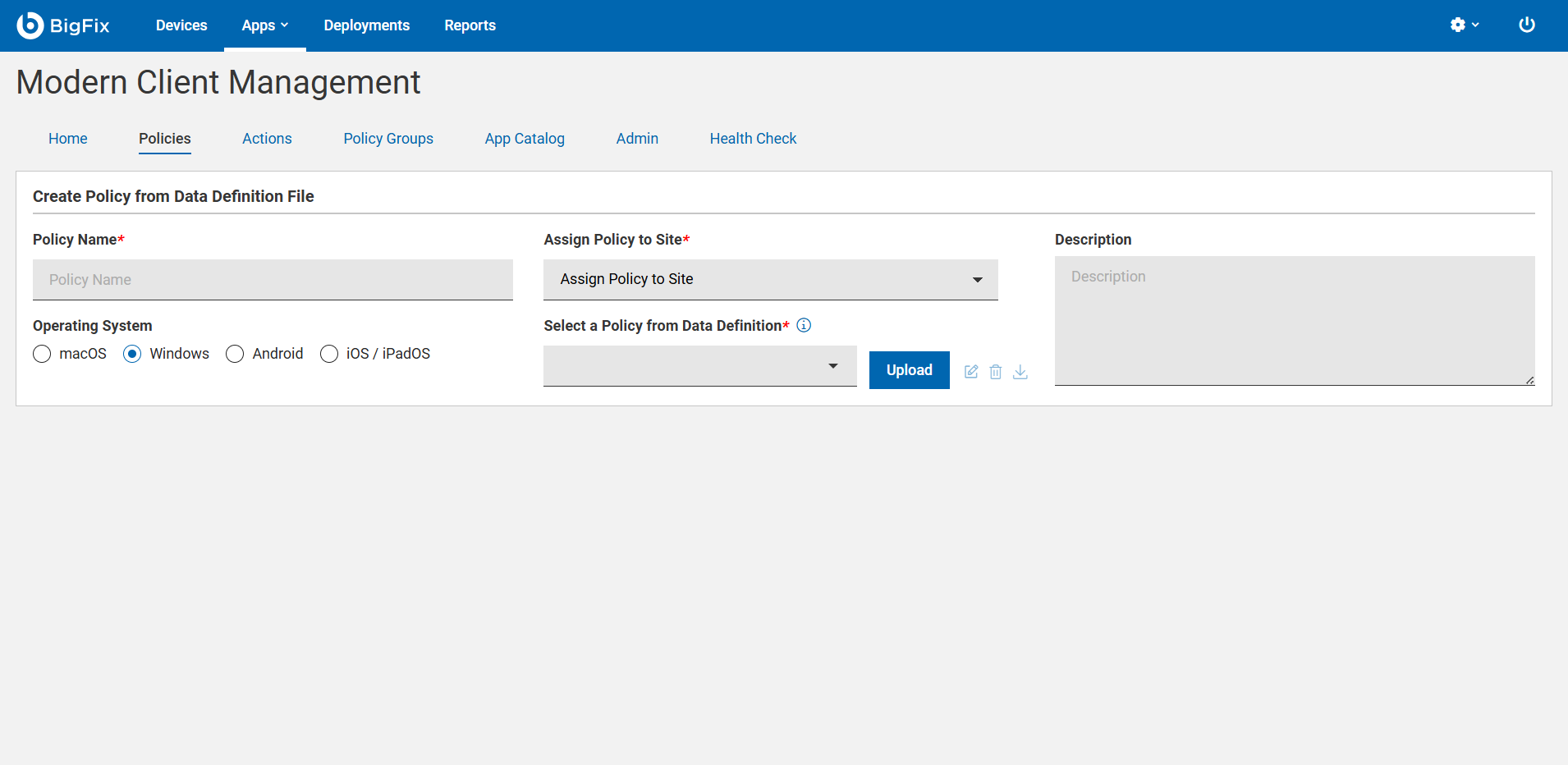
Task: Click the info icon beside Data Definition
Action: click(804, 325)
